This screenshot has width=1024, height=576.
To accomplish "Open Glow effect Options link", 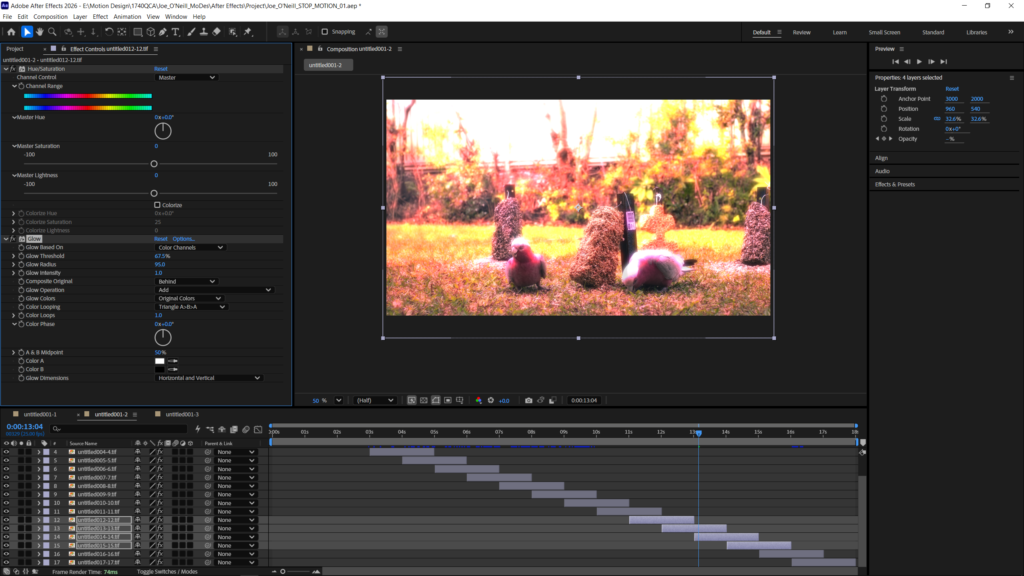I will coord(184,239).
